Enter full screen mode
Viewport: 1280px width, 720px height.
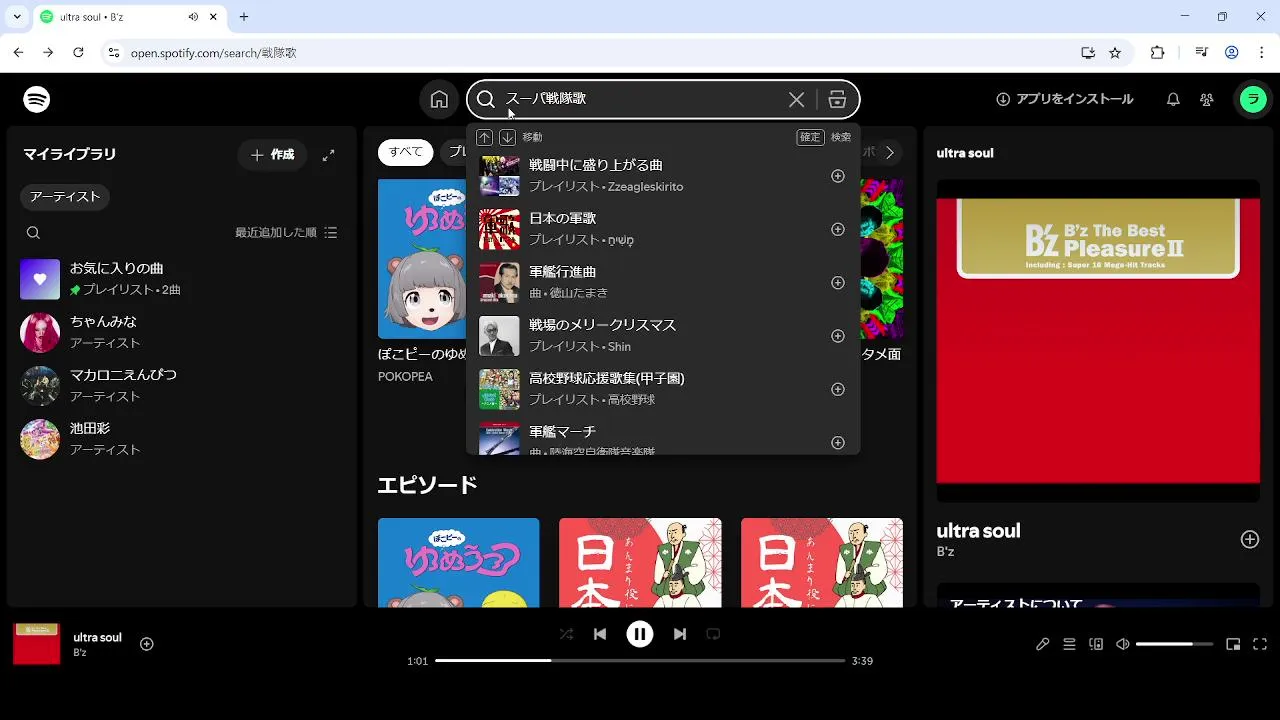click(x=1260, y=644)
